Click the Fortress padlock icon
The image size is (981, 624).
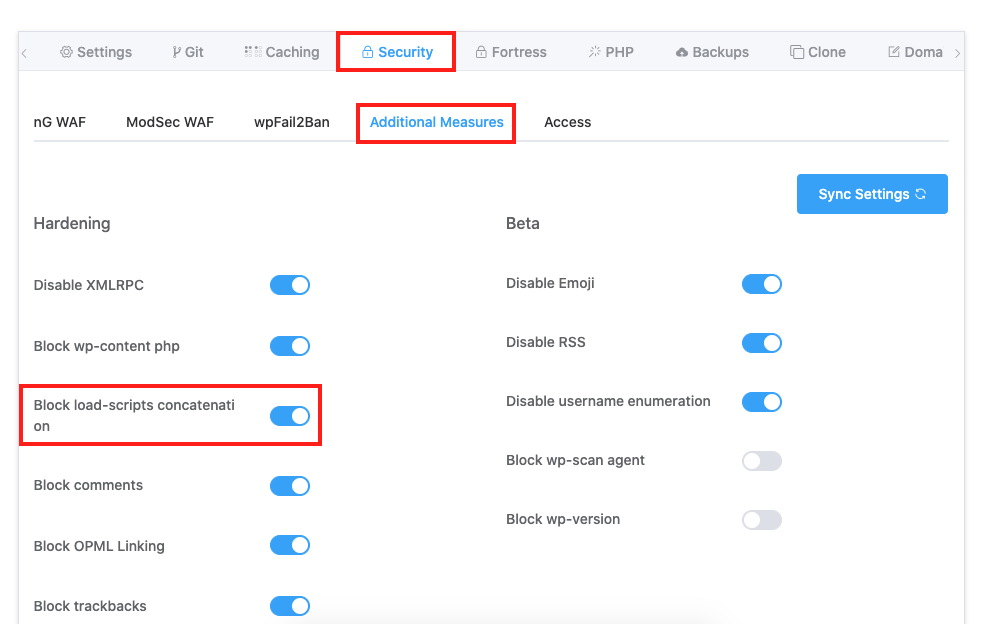(x=481, y=52)
